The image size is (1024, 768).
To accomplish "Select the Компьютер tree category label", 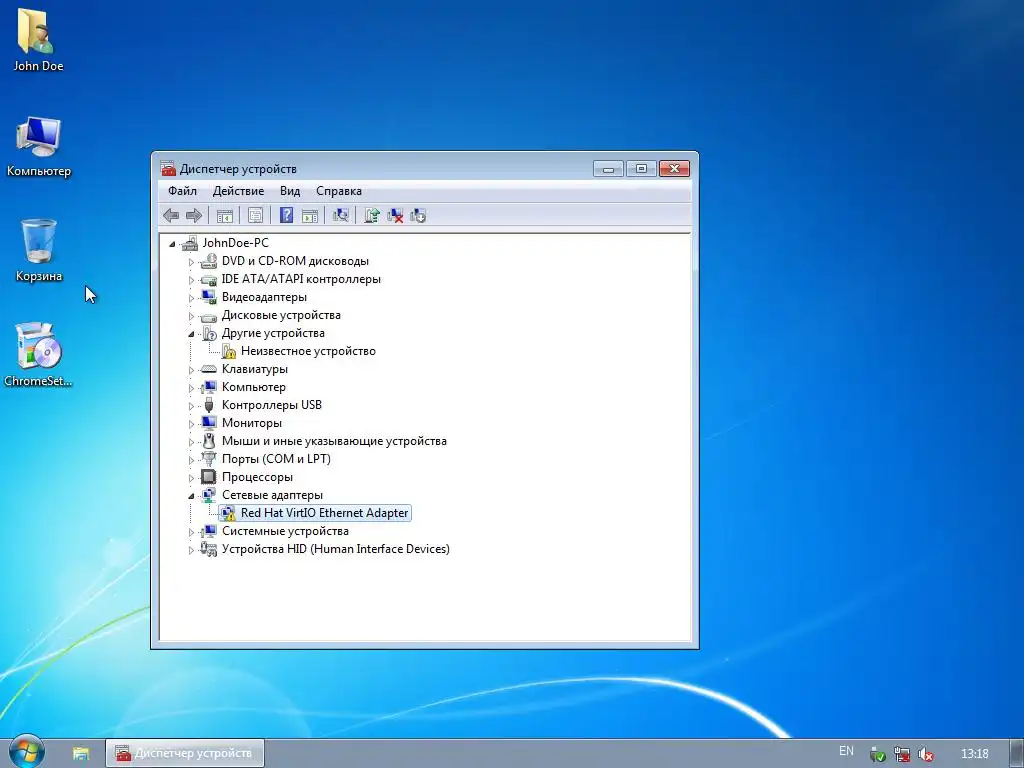I will coord(253,387).
